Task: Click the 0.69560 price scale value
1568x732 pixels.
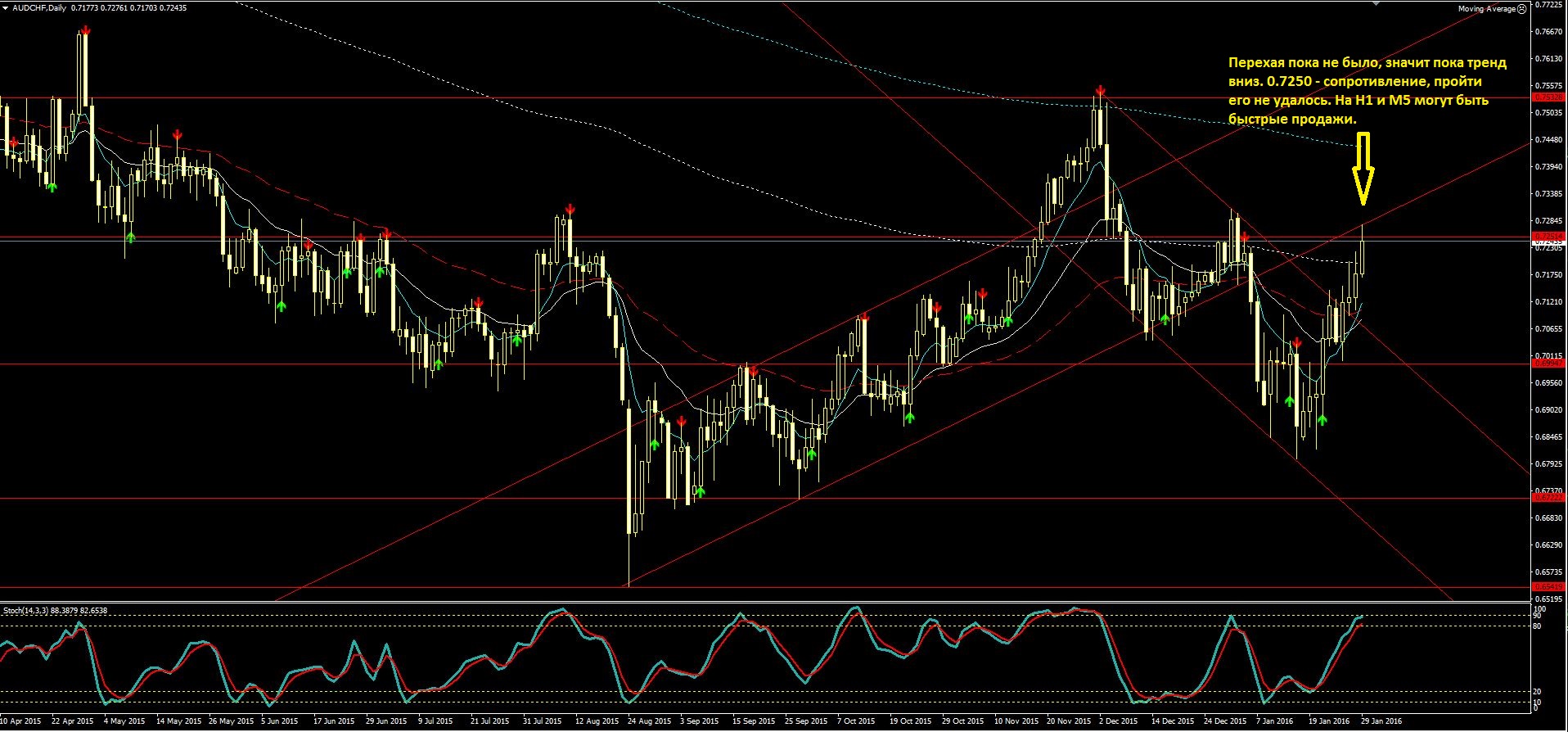Action: pyautogui.click(x=1548, y=383)
